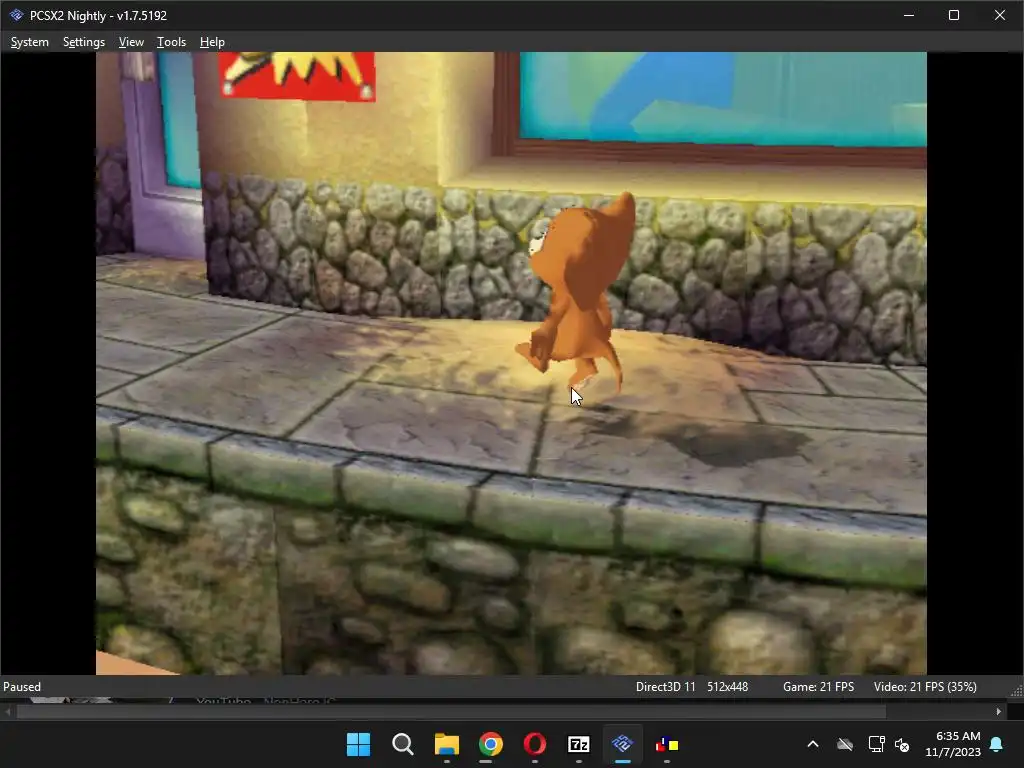
Task: Click the 'Paused' status text
Action: [x=22, y=687]
